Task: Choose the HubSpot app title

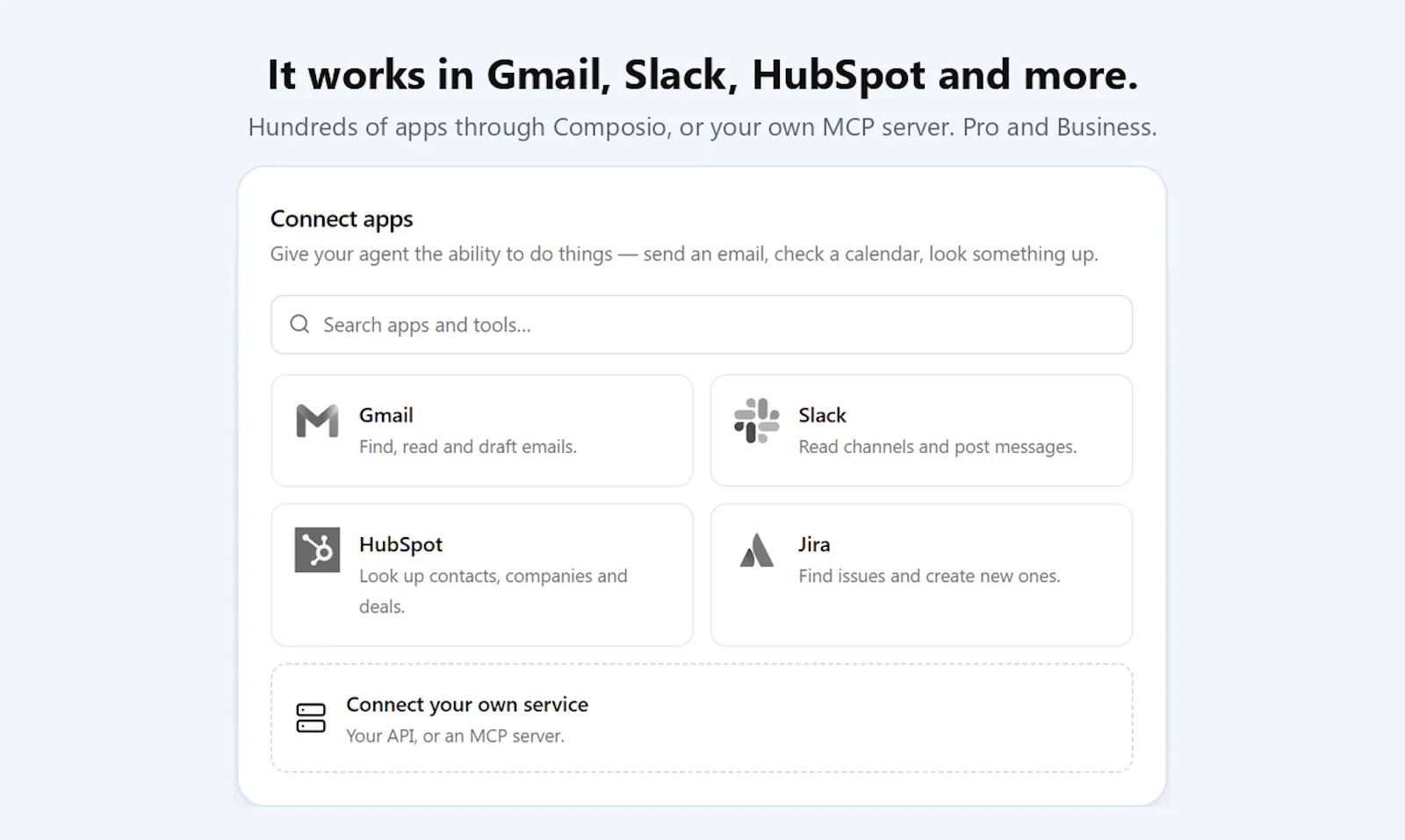Action: click(x=400, y=544)
